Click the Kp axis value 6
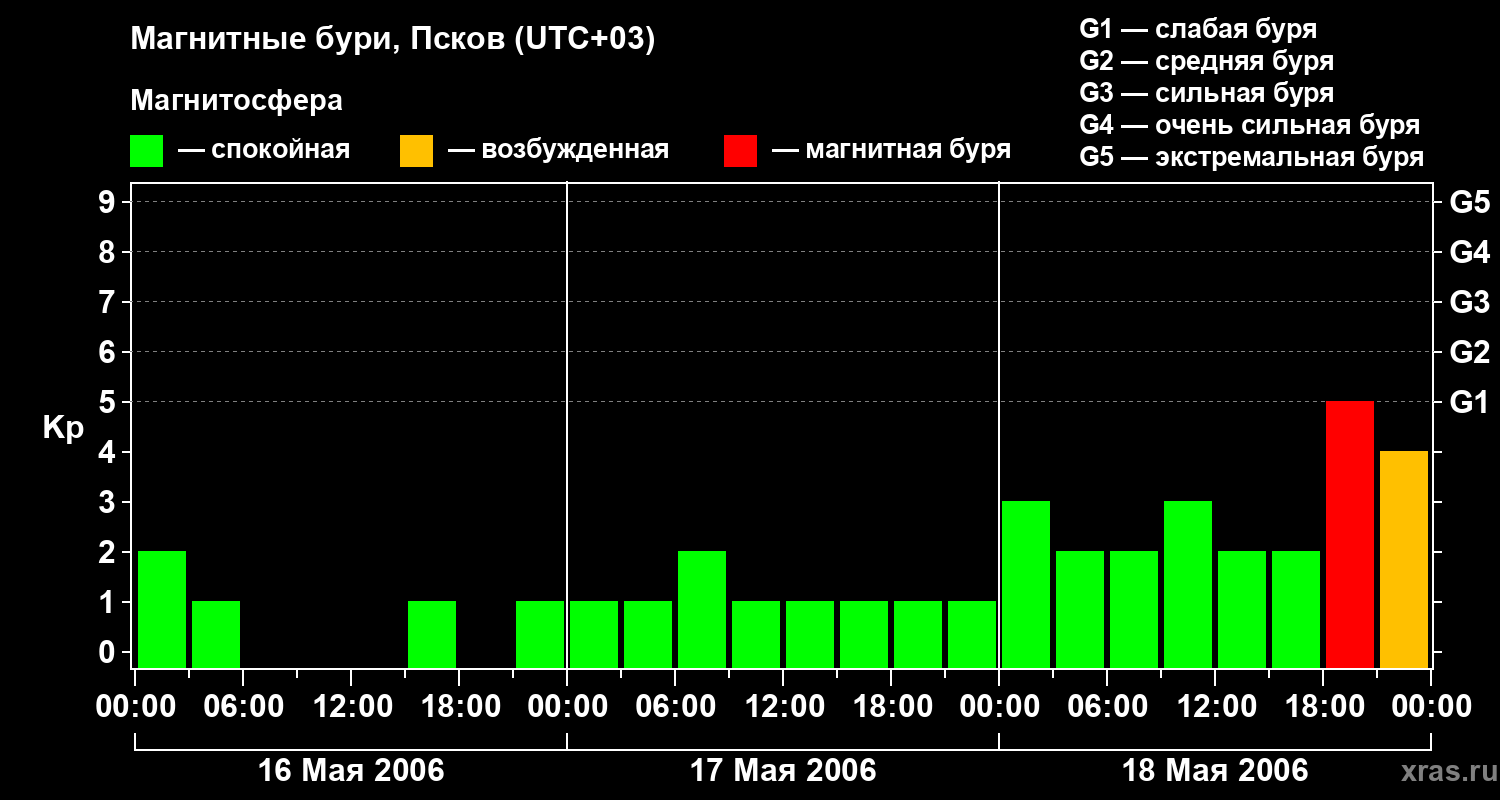The height and width of the screenshot is (800, 1500). (x=109, y=352)
